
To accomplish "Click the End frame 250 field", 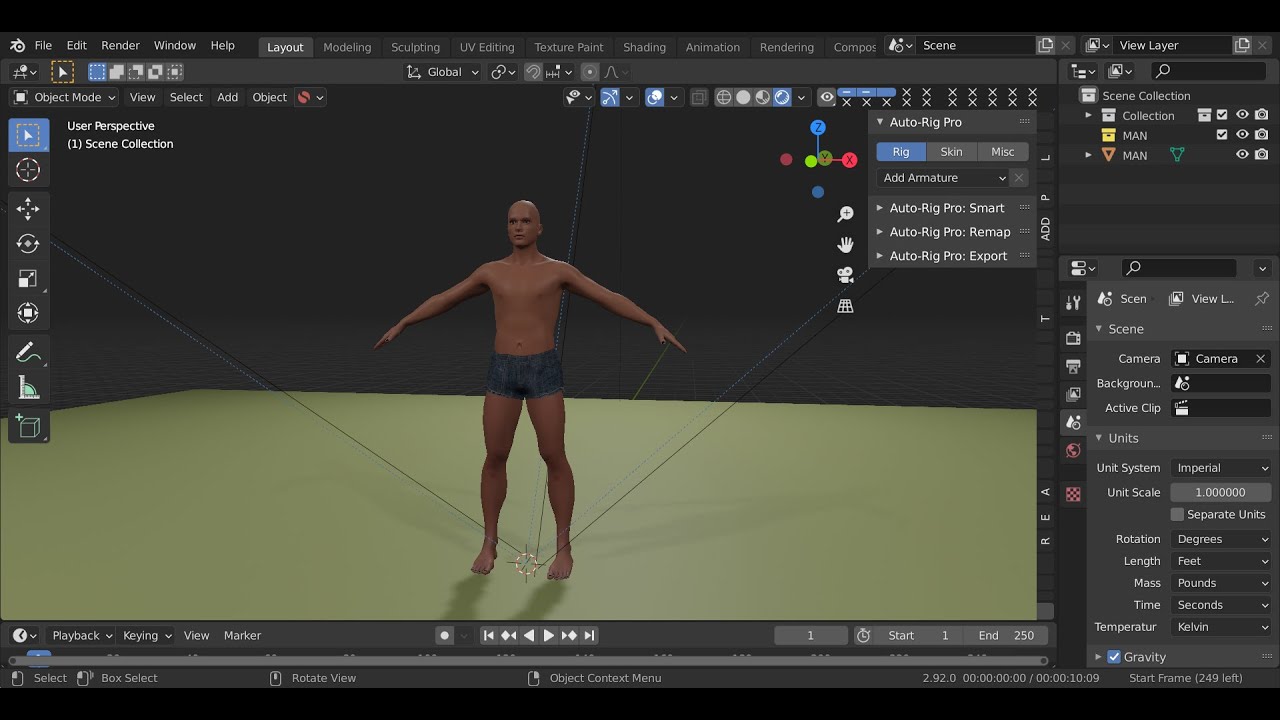I will tap(1006, 635).
